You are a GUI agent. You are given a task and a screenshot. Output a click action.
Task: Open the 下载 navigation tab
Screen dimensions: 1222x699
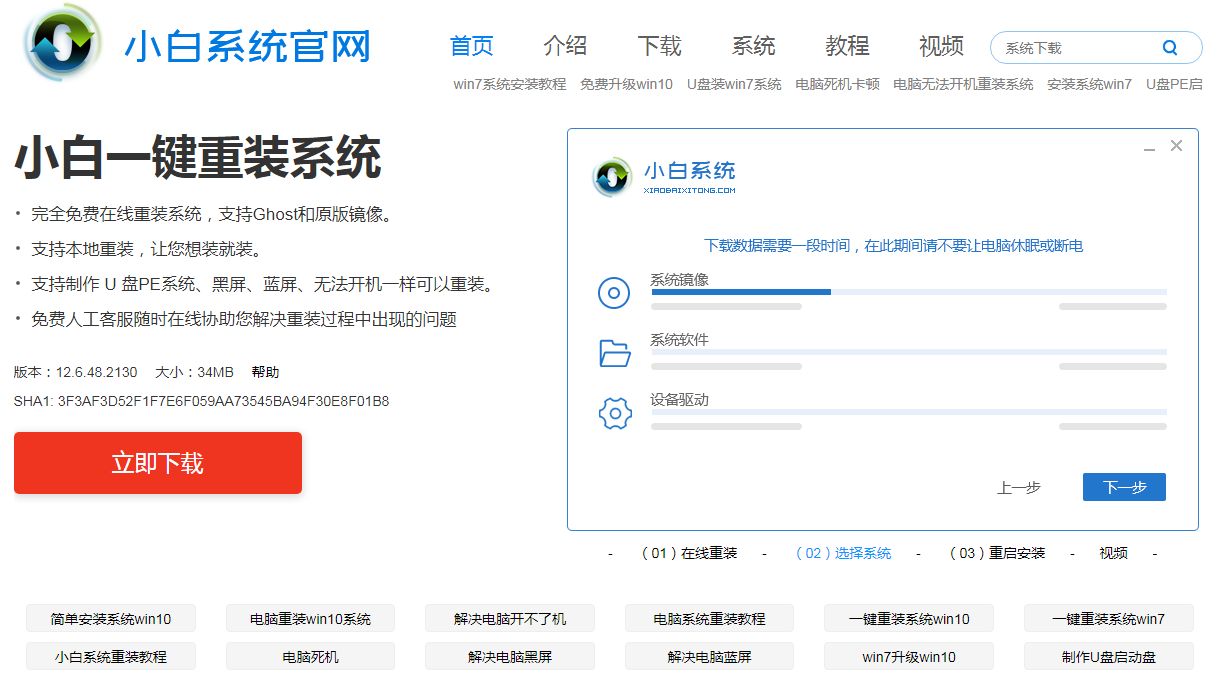coord(659,46)
